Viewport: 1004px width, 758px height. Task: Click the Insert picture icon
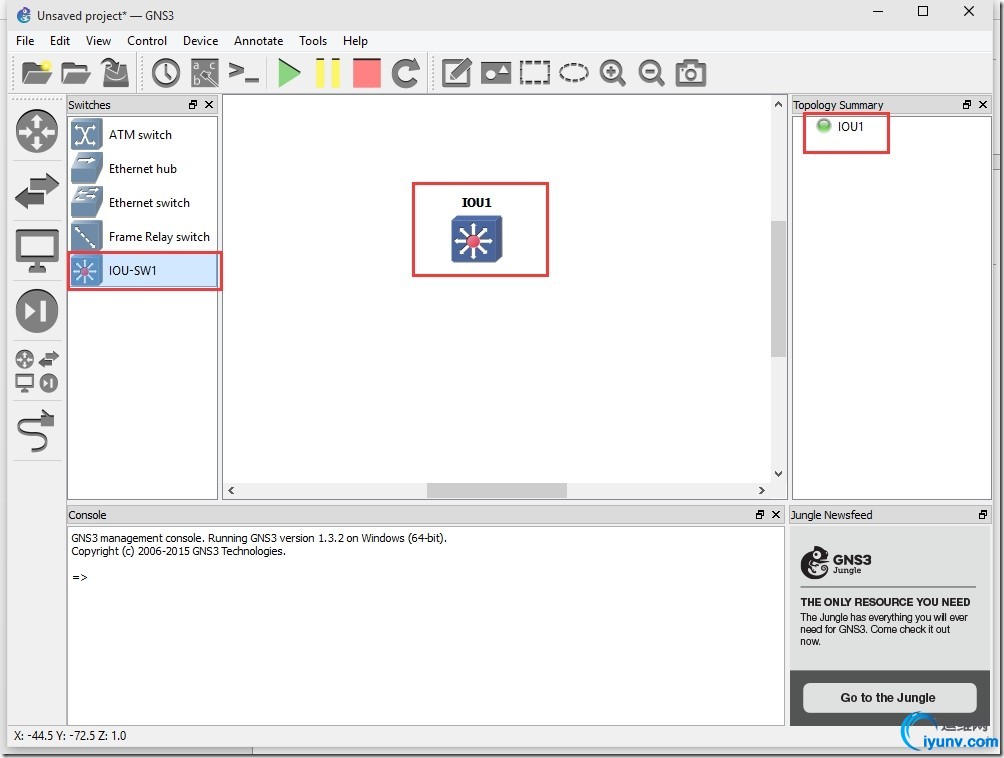coord(496,72)
